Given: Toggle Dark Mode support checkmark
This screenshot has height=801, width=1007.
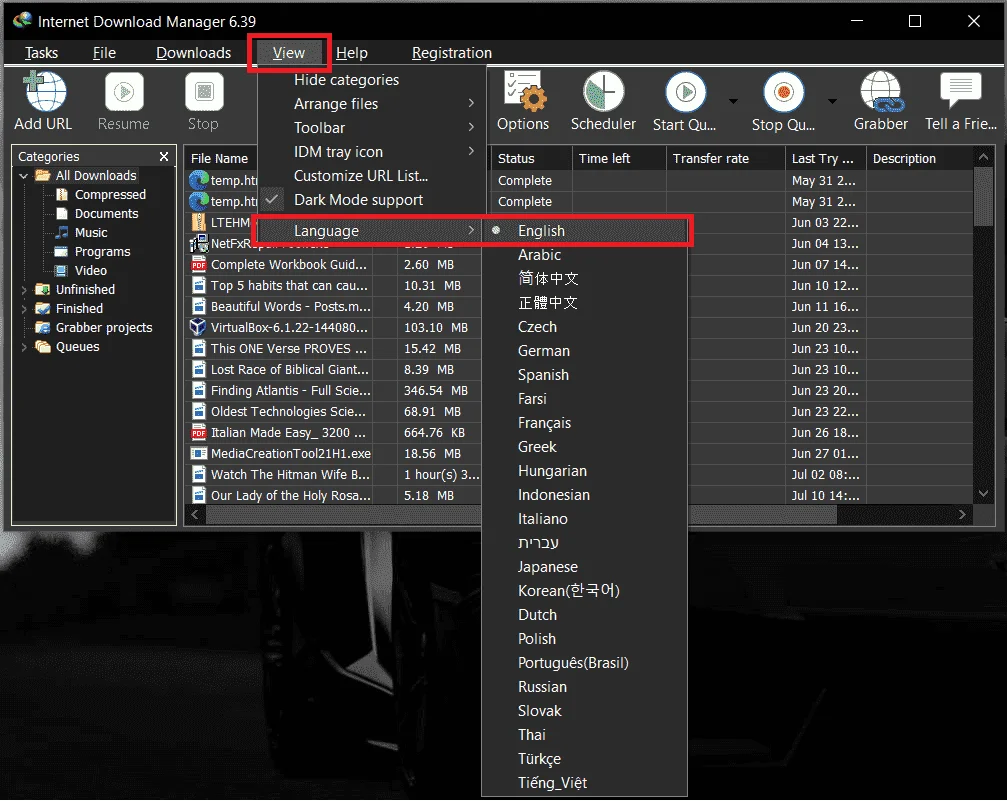Looking at the screenshot, I should [272, 200].
